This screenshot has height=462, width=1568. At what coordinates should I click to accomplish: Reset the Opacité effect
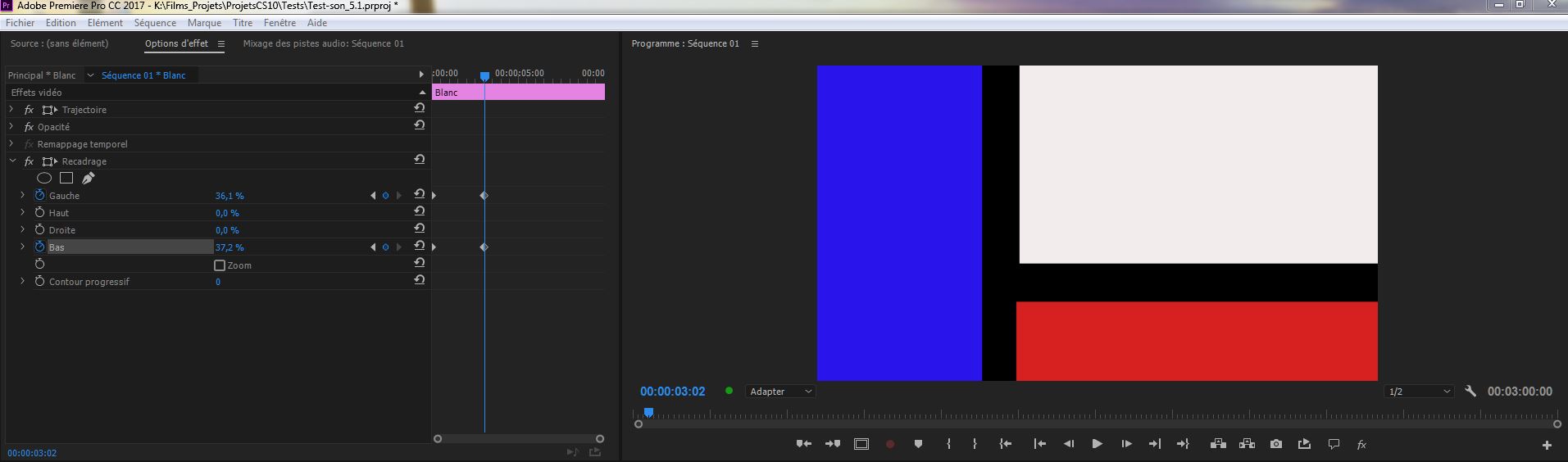coord(419,125)
